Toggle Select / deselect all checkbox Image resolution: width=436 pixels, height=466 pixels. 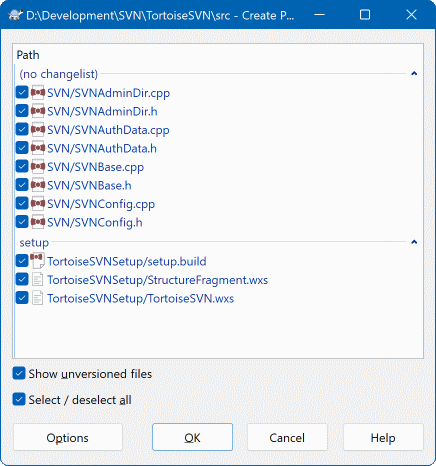coord(19,399)
